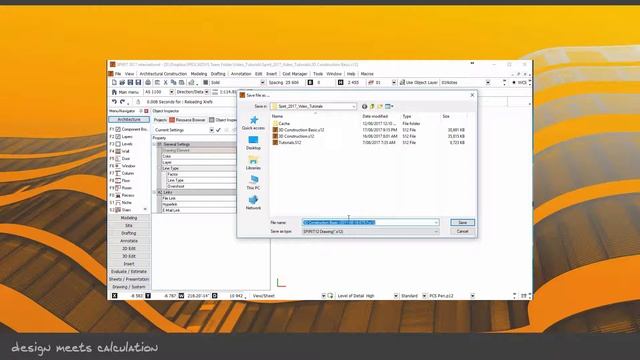The image size is (640, 360).
Task: Open the Cost Manager menu
Action: point(295,74)
